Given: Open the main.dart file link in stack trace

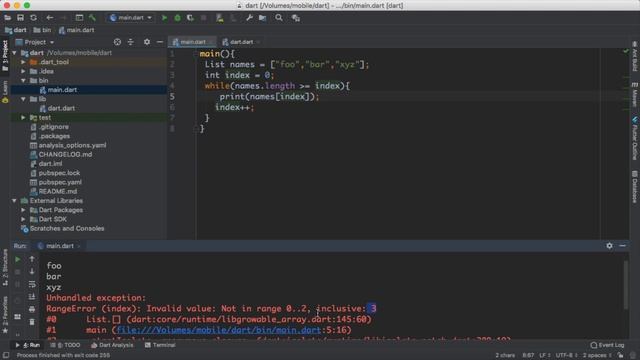Looking at the screenshot, I should click(219, 330).
